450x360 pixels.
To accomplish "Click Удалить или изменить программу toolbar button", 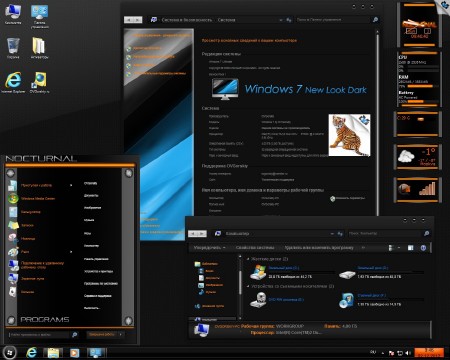I will [x=319, y=248].
